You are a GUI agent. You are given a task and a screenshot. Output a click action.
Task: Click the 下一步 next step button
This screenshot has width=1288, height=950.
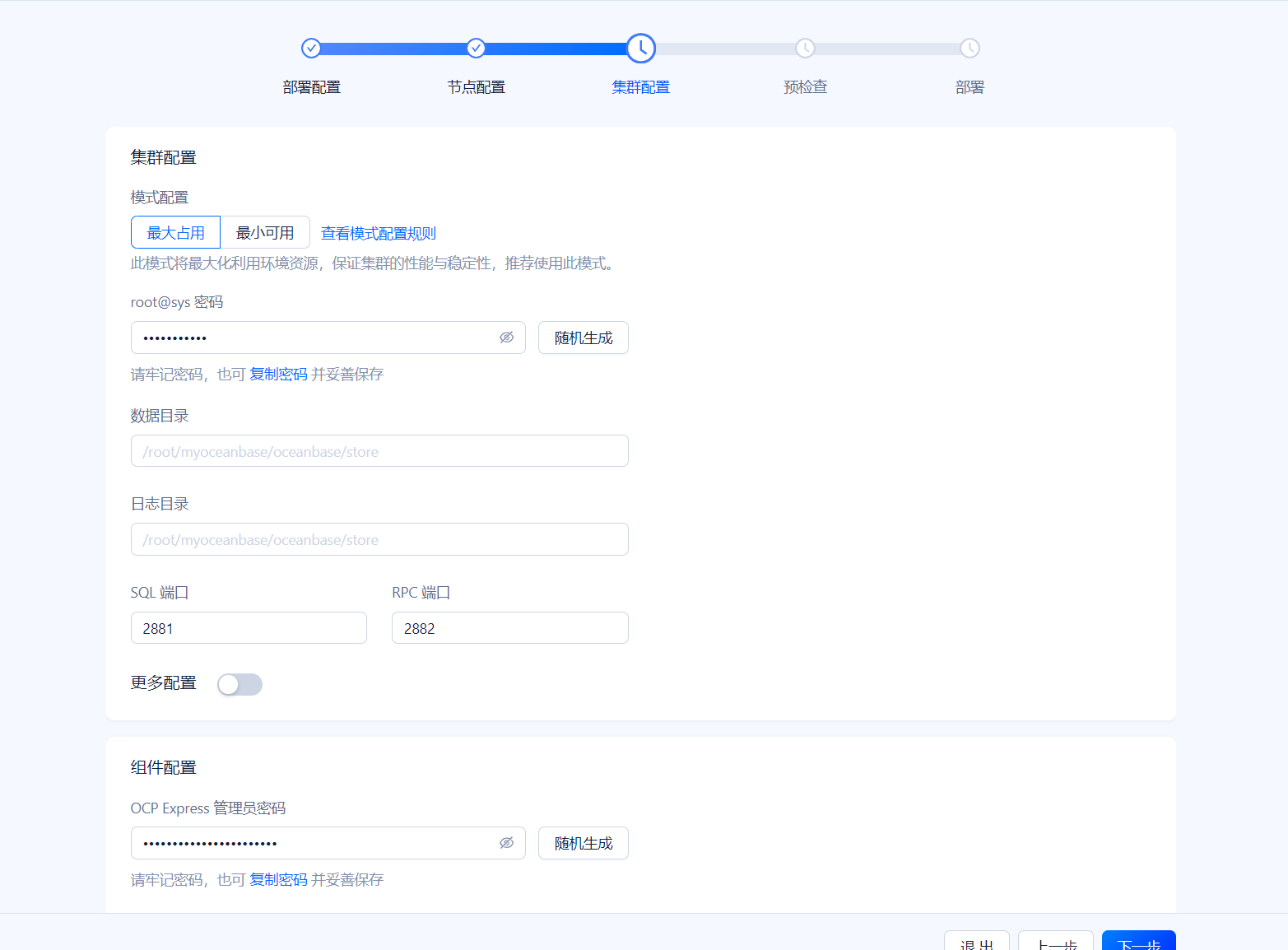click(1139, 941)
